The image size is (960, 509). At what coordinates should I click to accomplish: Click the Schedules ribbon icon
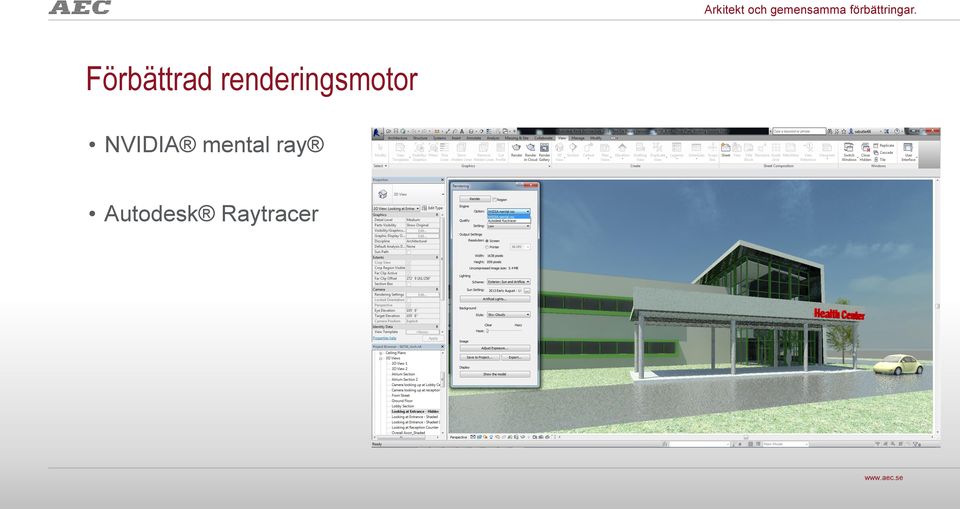click(696, 148)
